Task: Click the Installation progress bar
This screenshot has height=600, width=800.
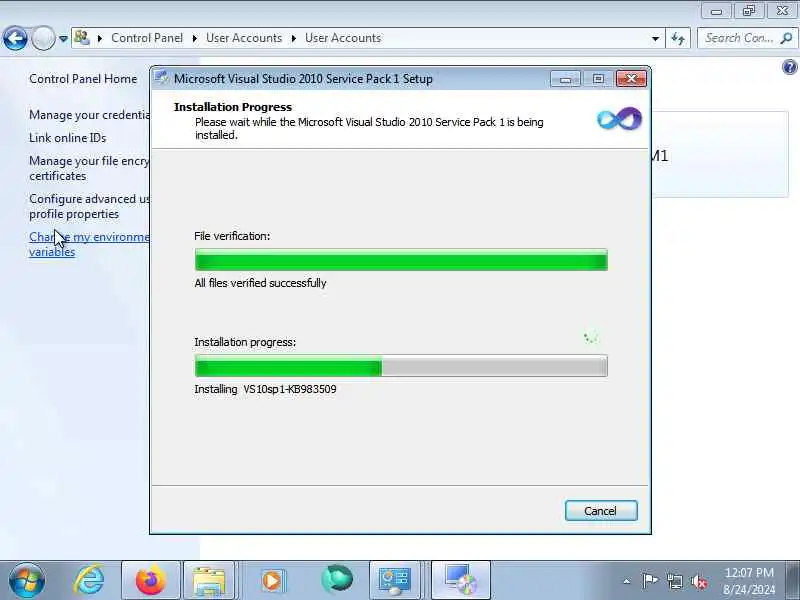Action: pos(401,366)
